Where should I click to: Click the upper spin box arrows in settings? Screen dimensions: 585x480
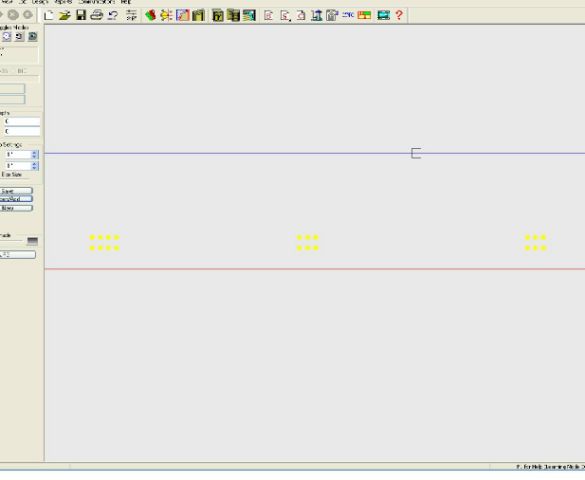coord(34,154)
